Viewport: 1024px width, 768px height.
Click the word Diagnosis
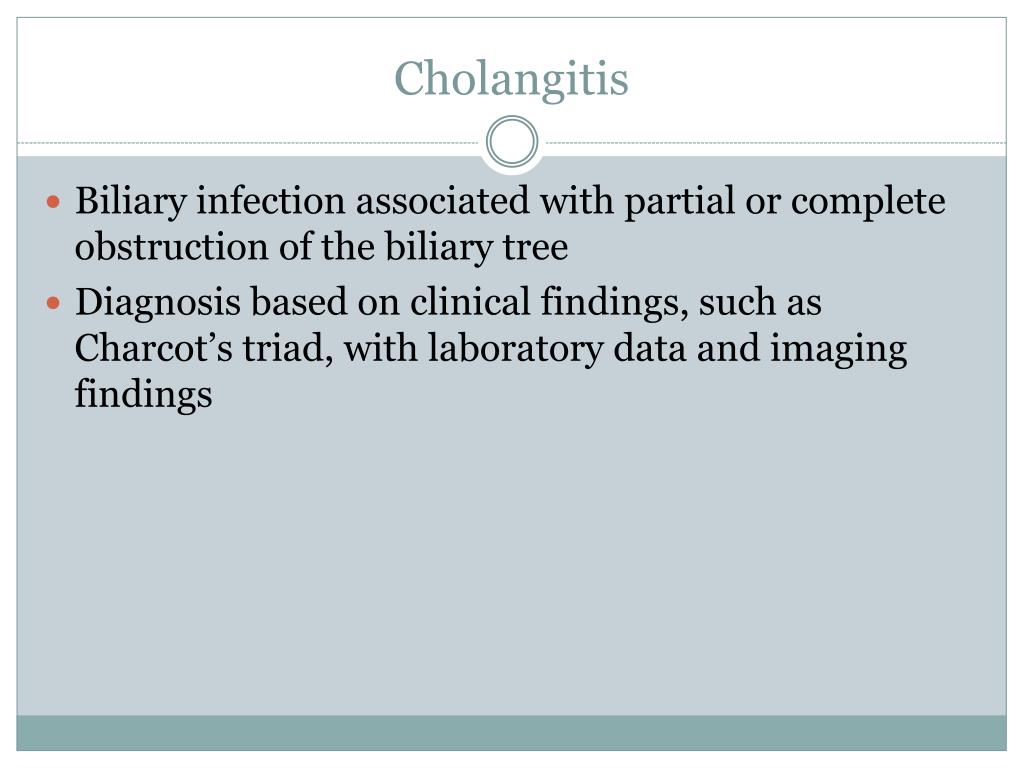point(158,302)
